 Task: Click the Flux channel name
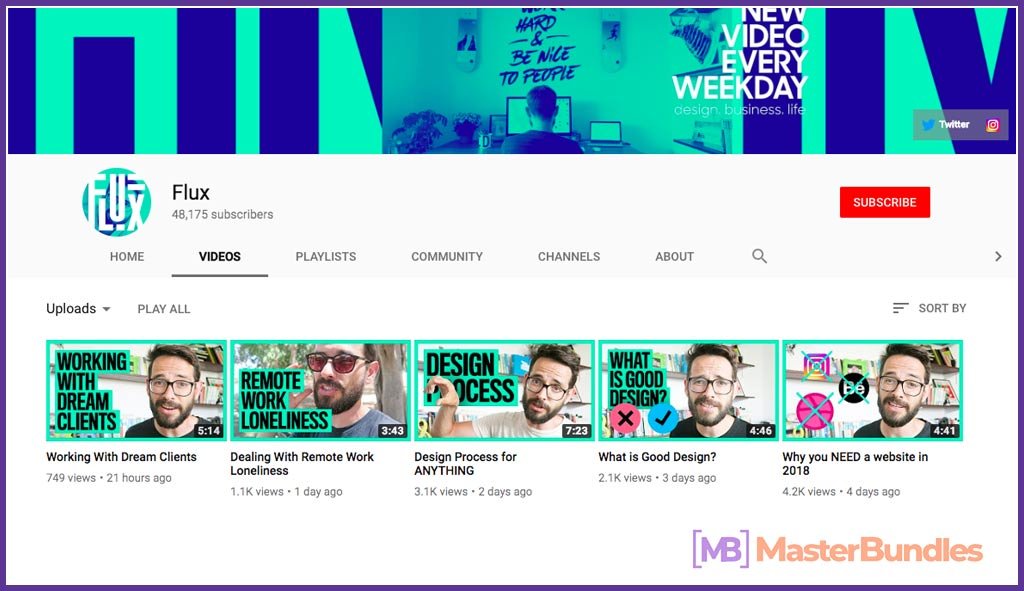191,193
